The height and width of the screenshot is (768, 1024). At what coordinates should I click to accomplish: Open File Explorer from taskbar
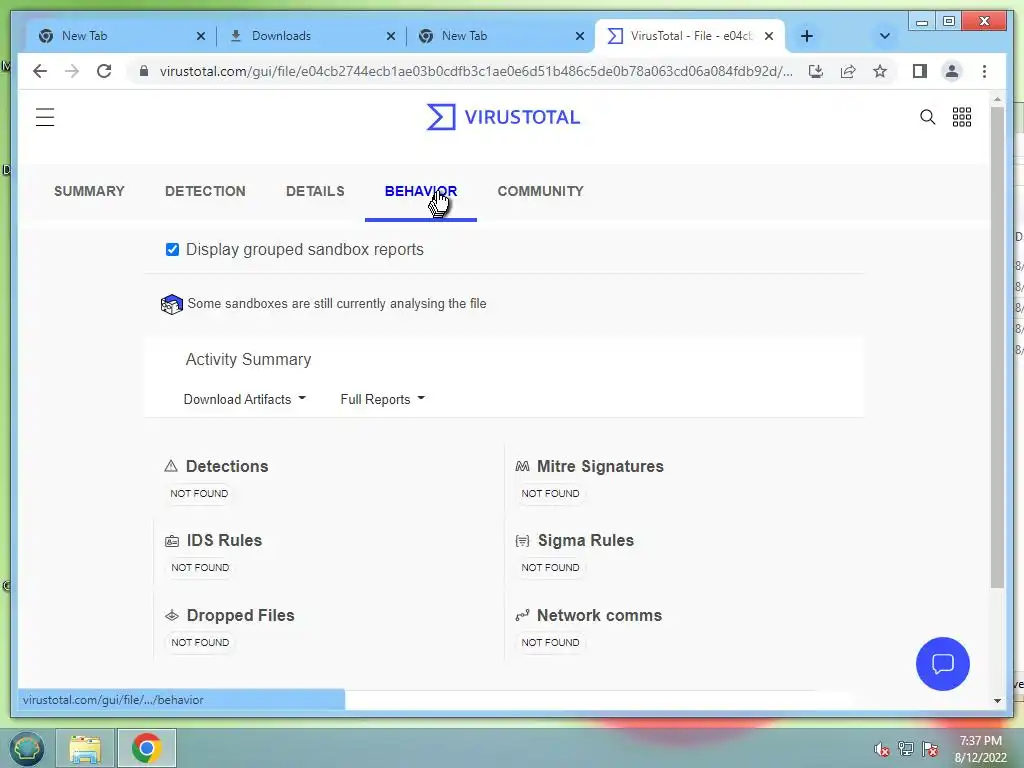(85, 748)
